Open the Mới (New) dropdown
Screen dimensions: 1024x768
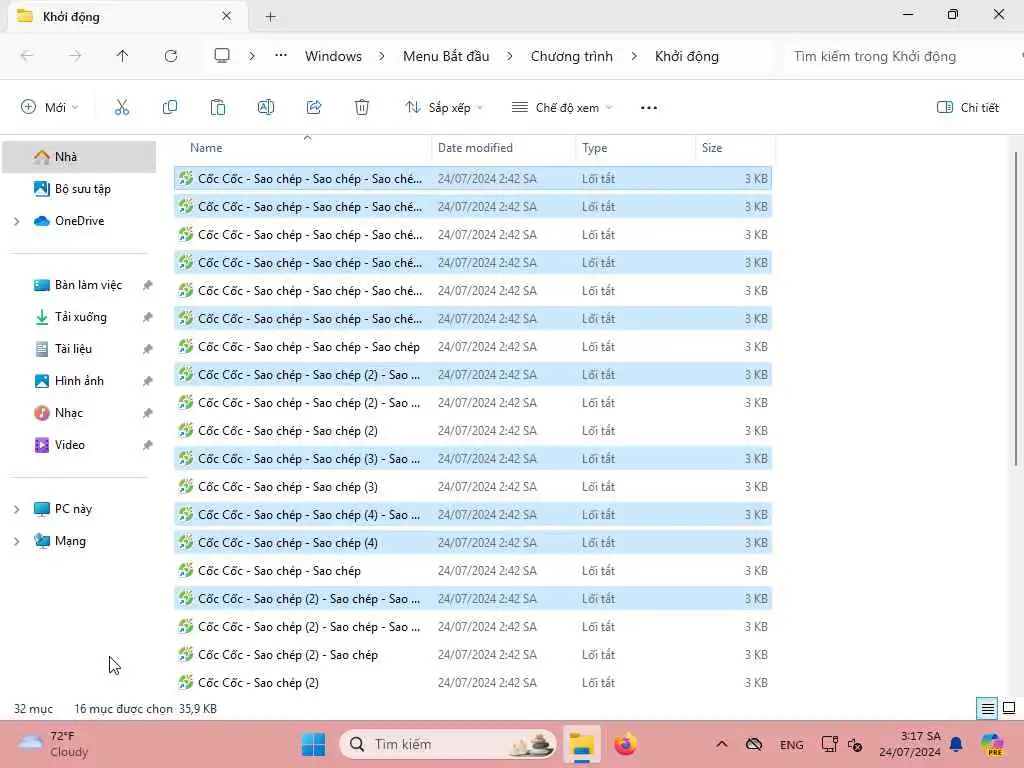point(50,107)
